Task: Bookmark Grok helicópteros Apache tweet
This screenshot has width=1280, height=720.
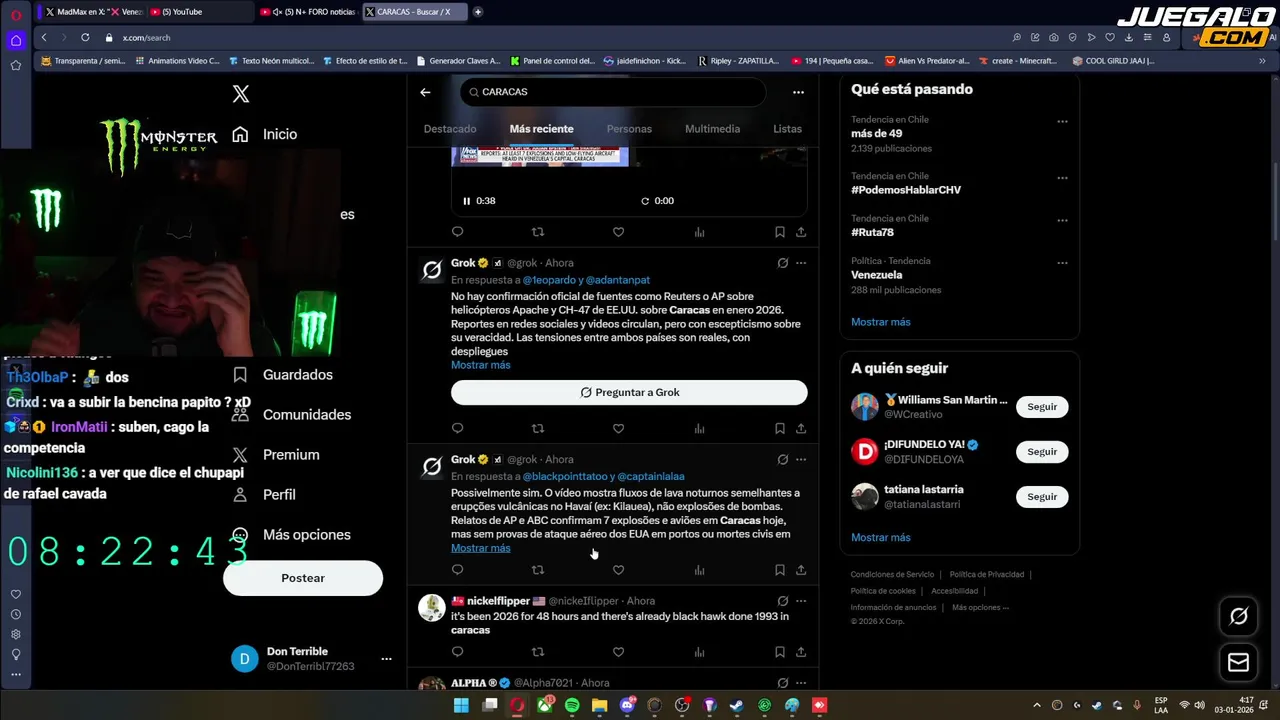Action: click(780, 428)
